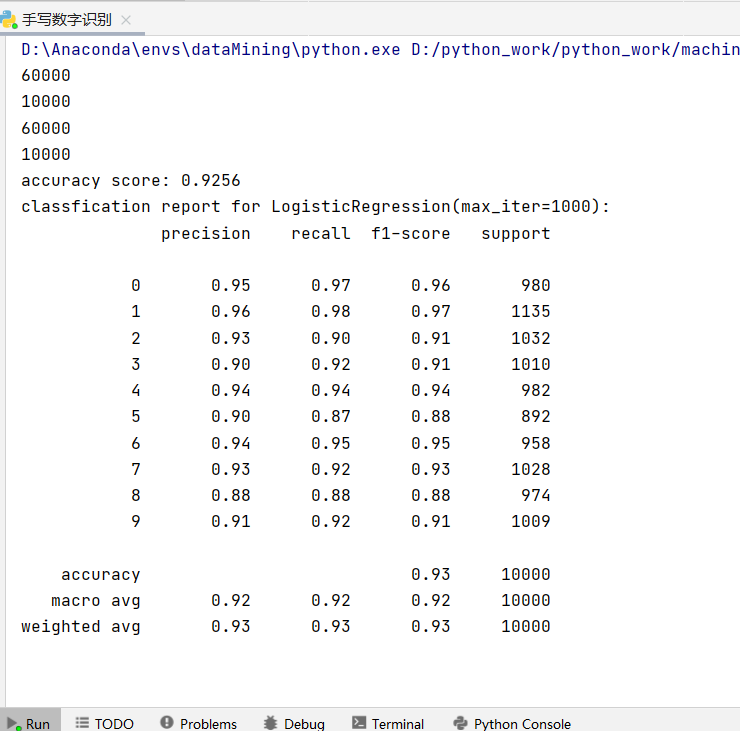Click the Run play icon

click(x=13, y=723)
